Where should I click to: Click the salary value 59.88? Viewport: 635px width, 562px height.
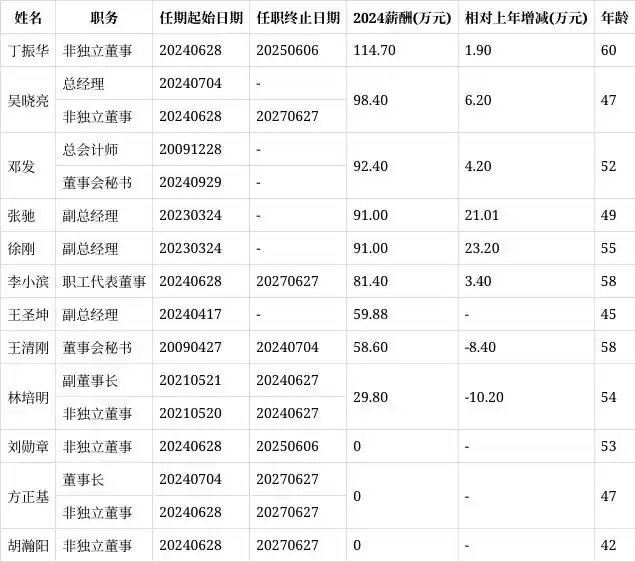(x=371, y=314)
